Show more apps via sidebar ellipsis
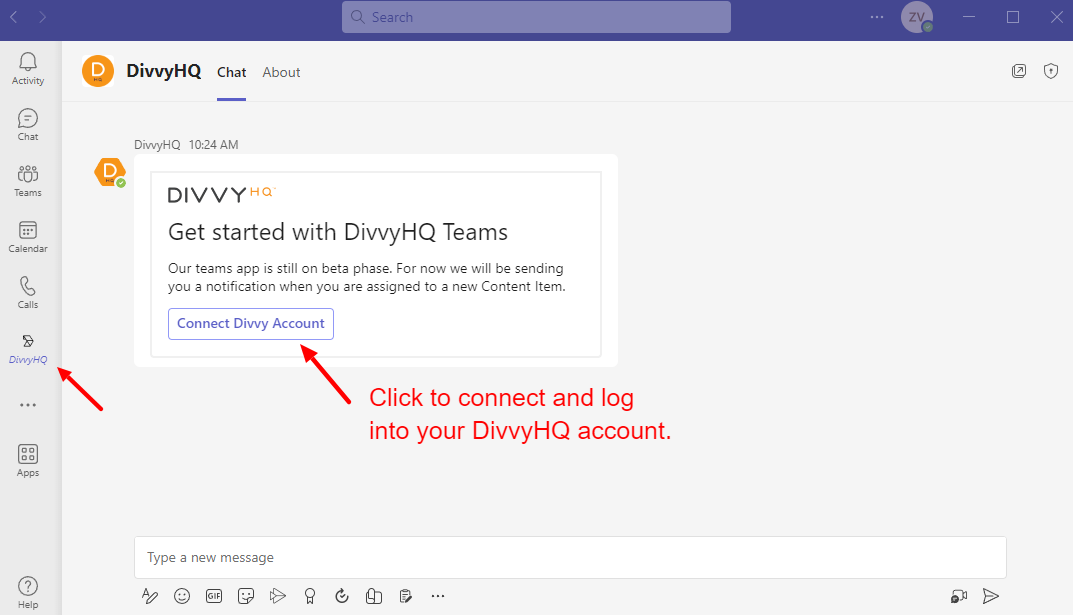The image size is (1073, 615). click(x=28, y=405)
